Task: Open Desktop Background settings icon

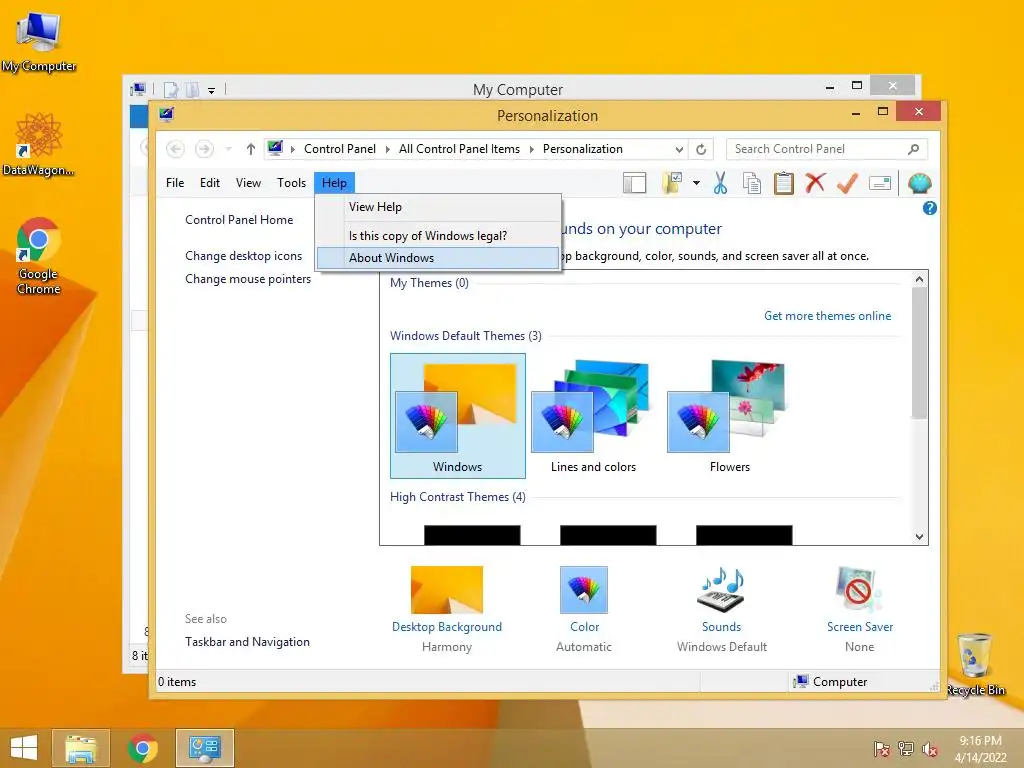Action: pyautogui.click(x=447, y=590)
